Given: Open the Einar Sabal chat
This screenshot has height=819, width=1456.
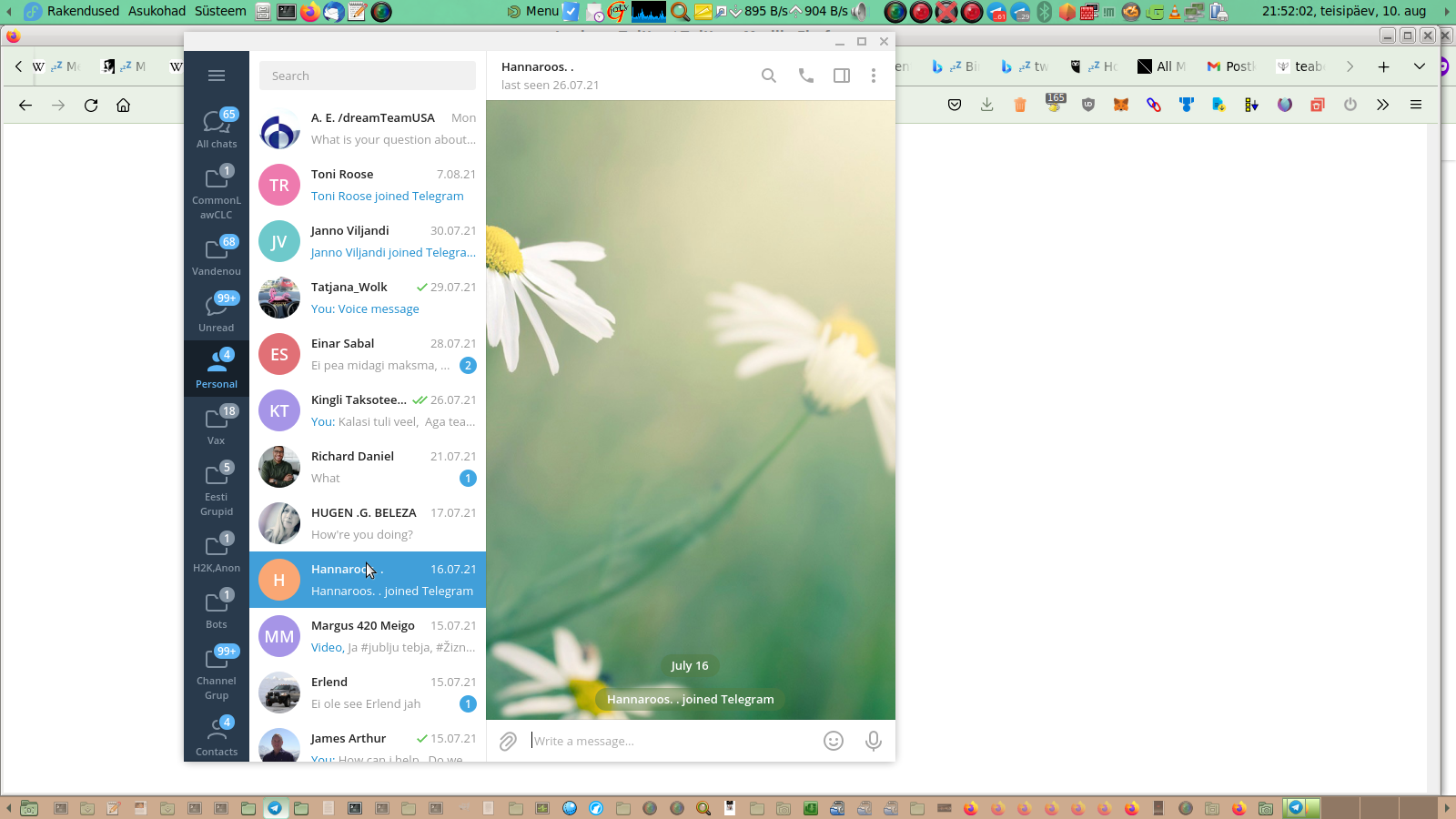Looking at the screenshot, I should pos(368,354).
